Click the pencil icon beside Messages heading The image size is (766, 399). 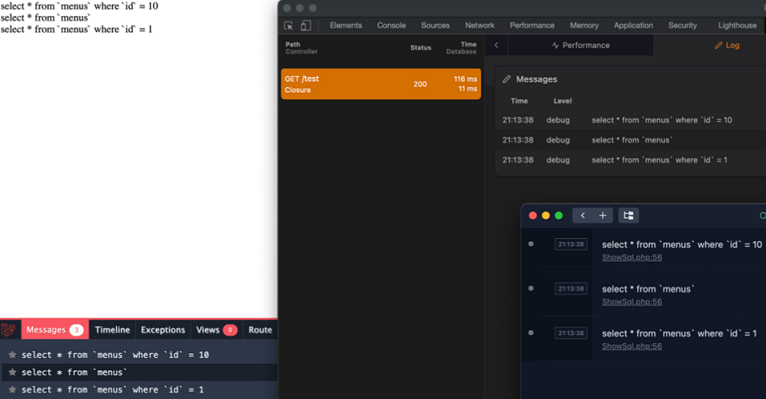[x=507, y=79]
